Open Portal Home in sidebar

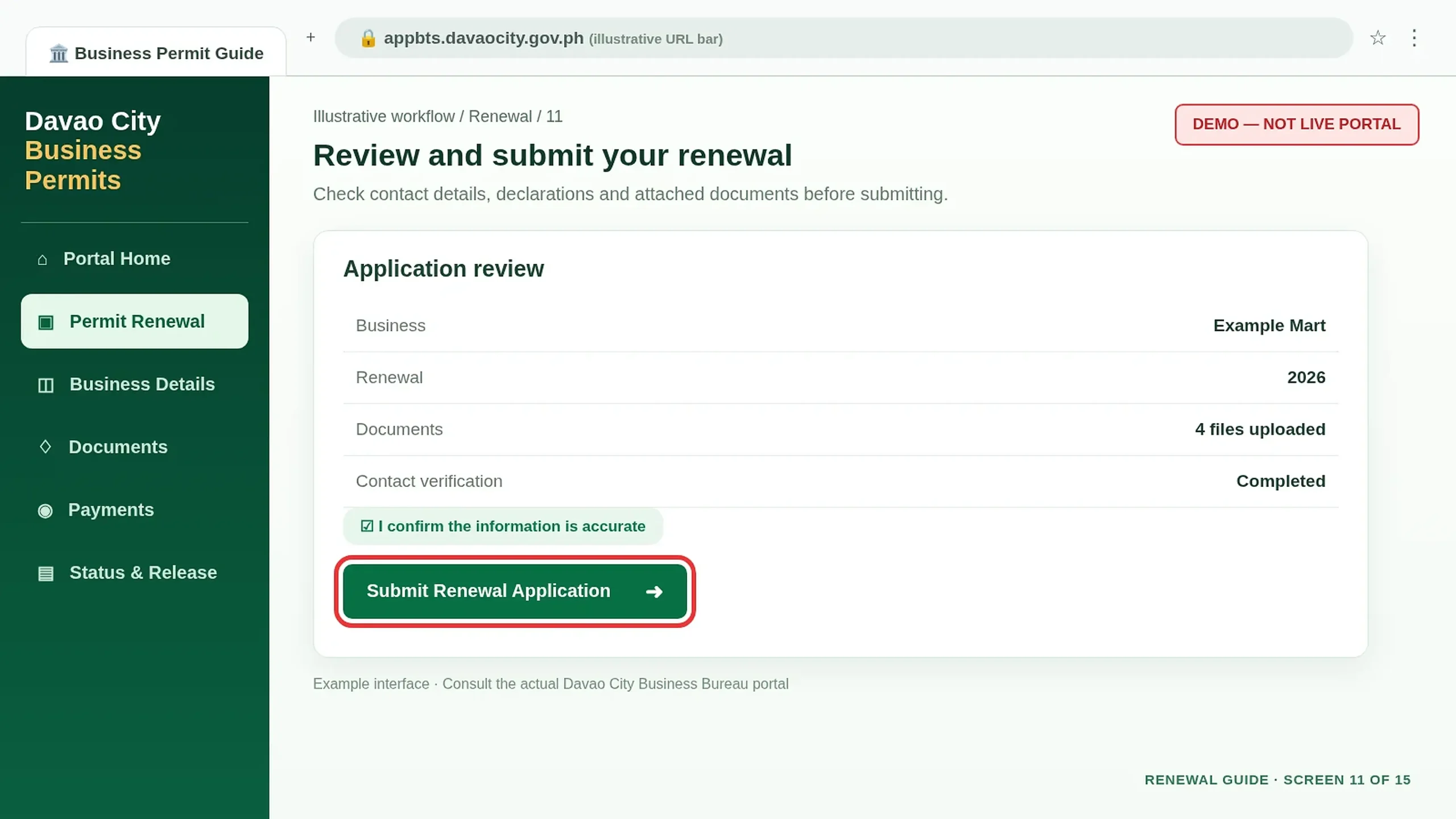click(135, 259)
